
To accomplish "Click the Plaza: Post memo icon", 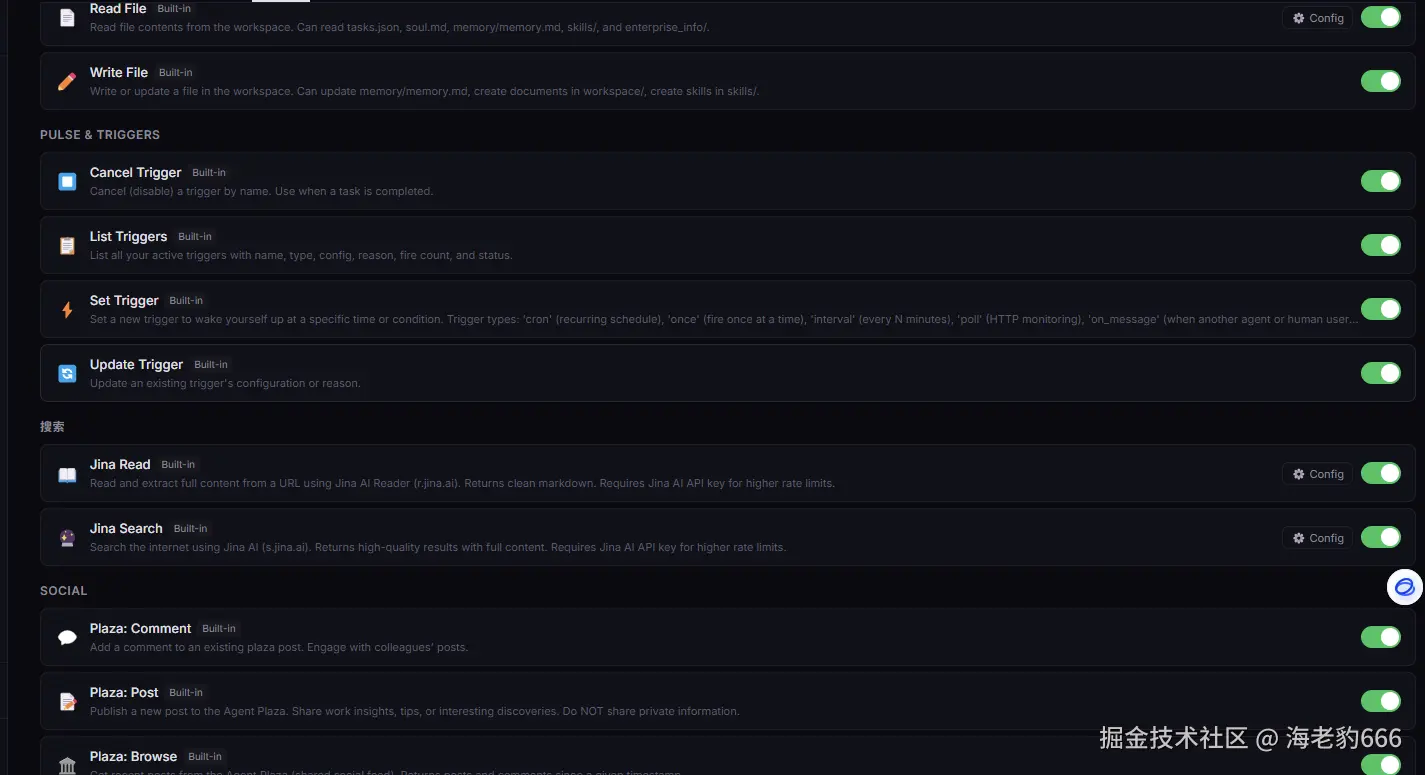I will [x=67, y=701].
